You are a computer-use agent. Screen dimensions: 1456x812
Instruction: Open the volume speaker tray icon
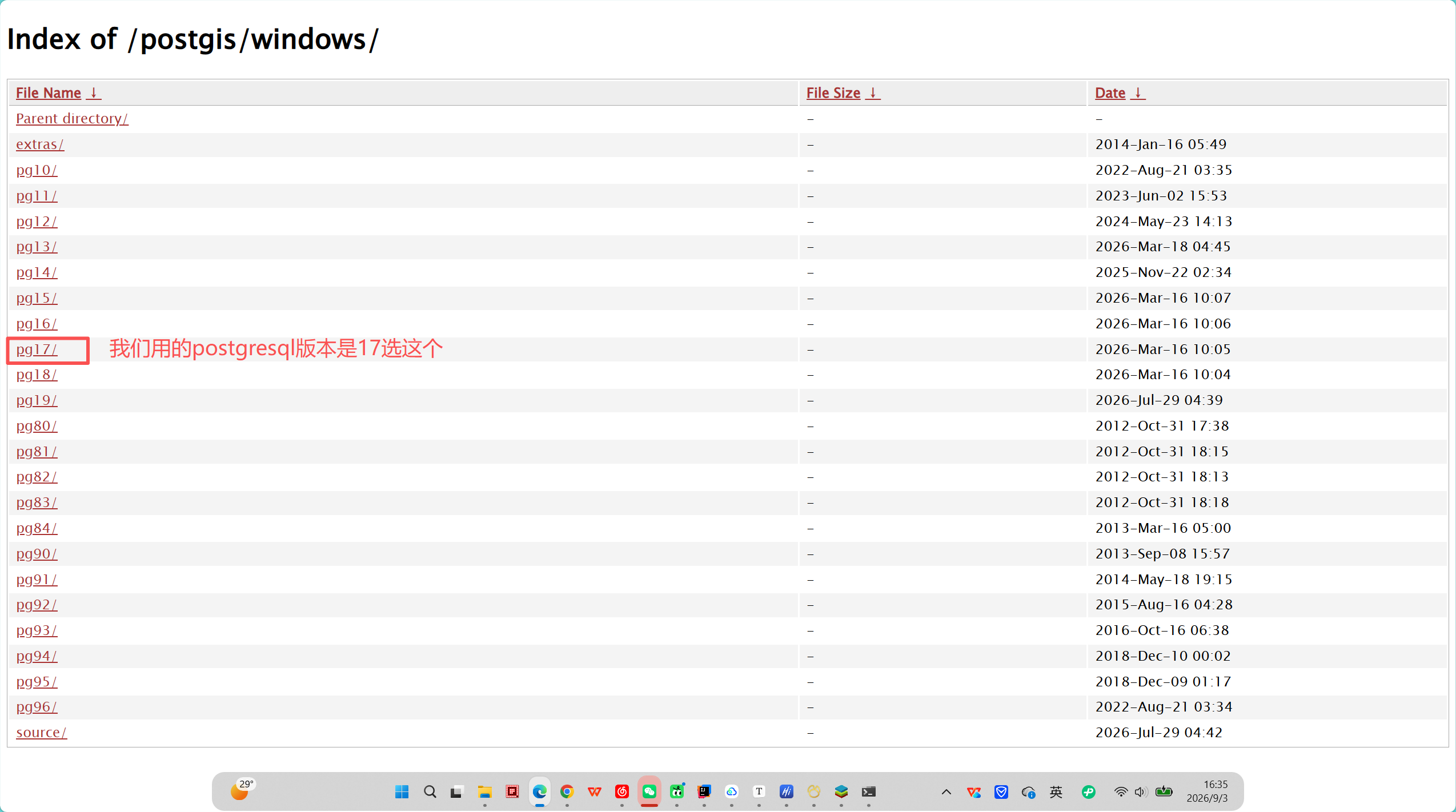(1141, 791)
